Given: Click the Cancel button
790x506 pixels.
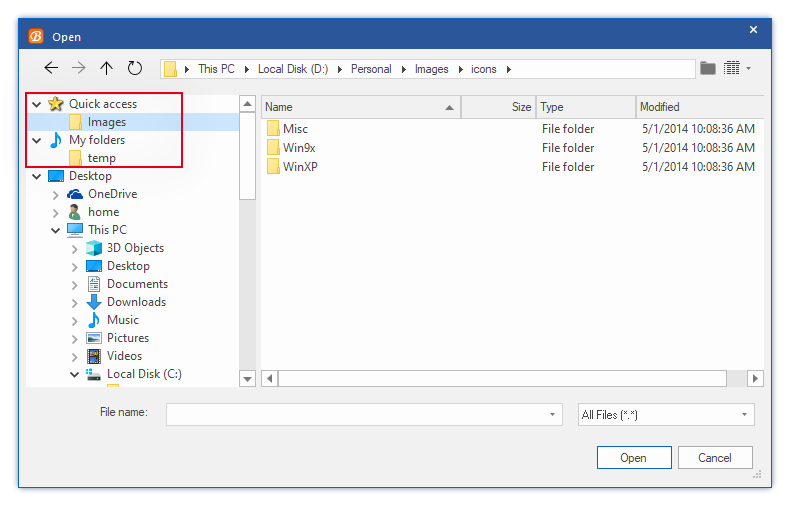Looking at the screenshot, I should 715,458.
